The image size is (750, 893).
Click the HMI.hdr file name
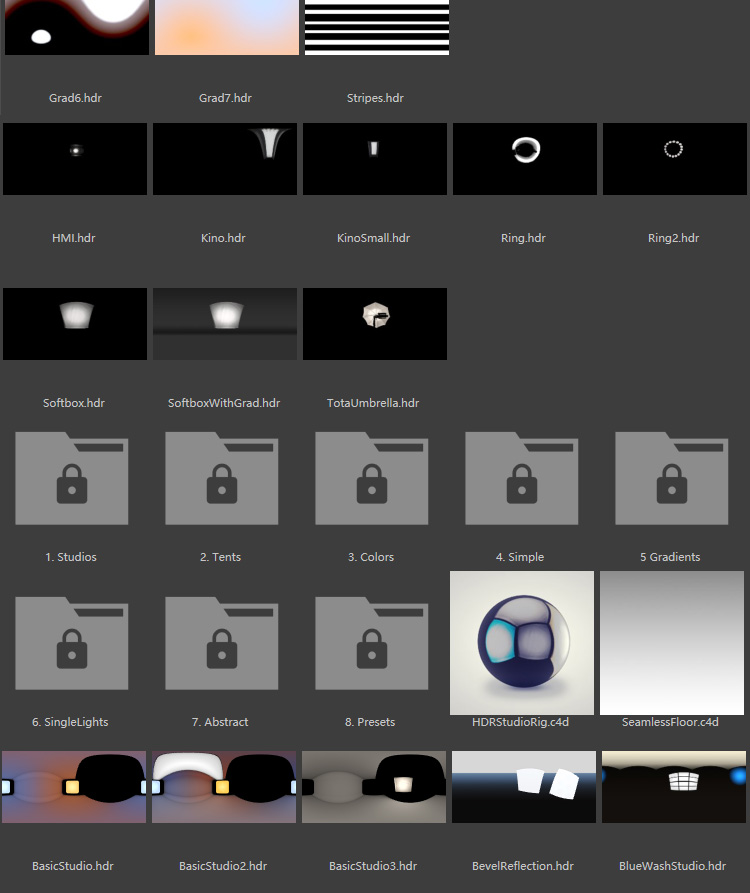point(73,238)
